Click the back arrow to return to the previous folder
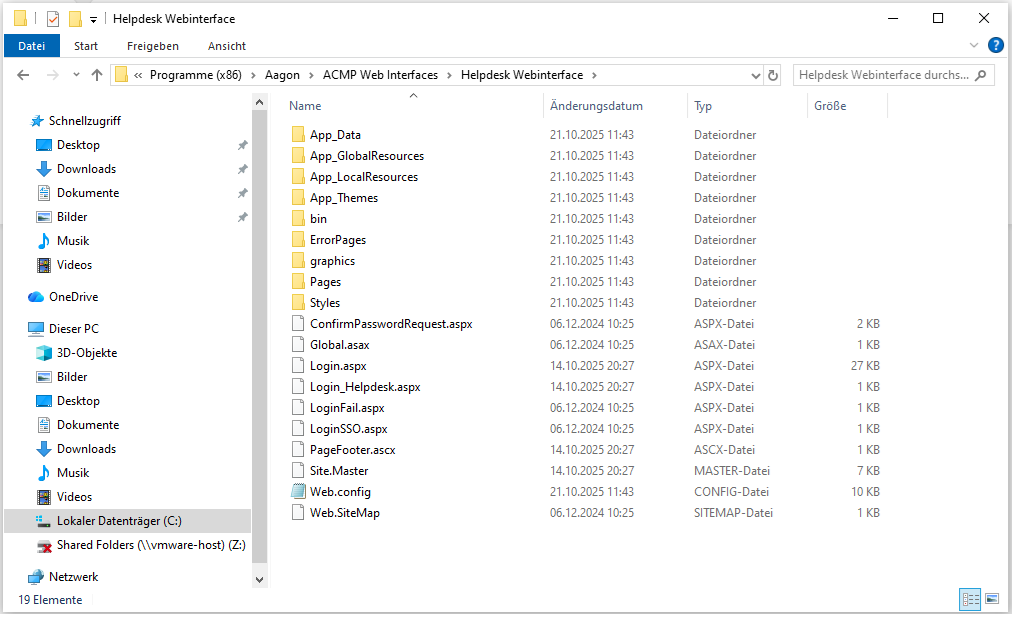 [x=22, y=74]
